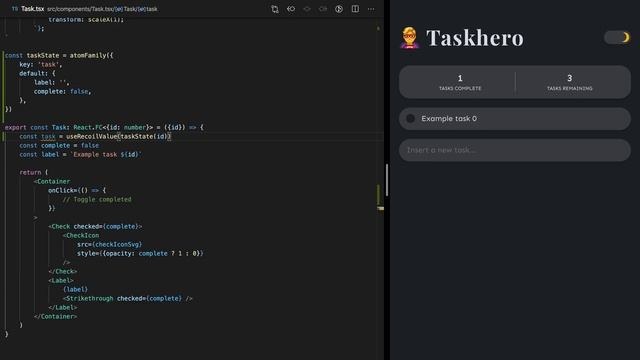The height and width of the screenshot is (360, 640).
Task: Check the circle for Example task 0
Action: coord(411,118)
